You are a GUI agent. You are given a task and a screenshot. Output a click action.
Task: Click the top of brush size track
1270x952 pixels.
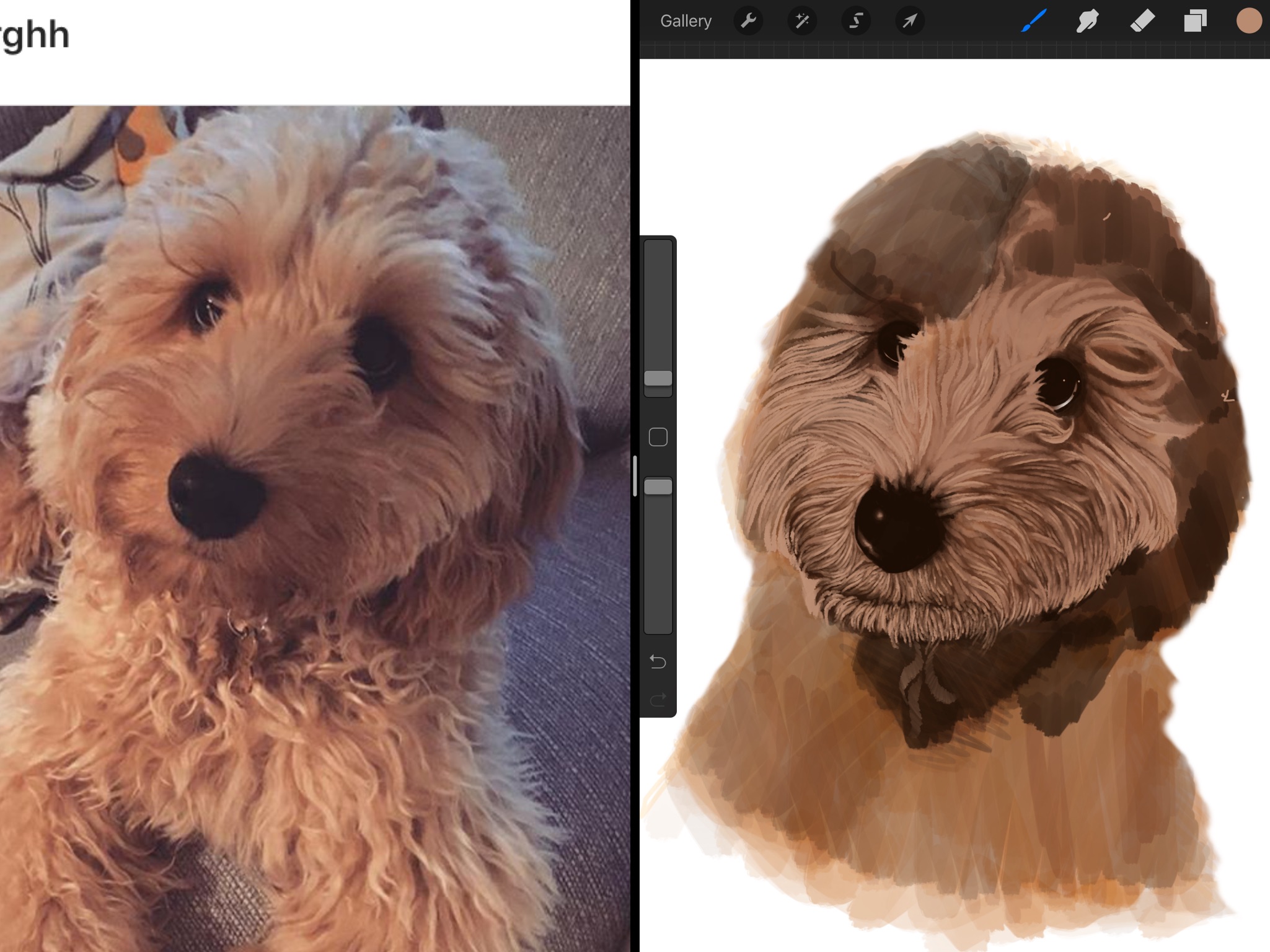tap(658, 248)
